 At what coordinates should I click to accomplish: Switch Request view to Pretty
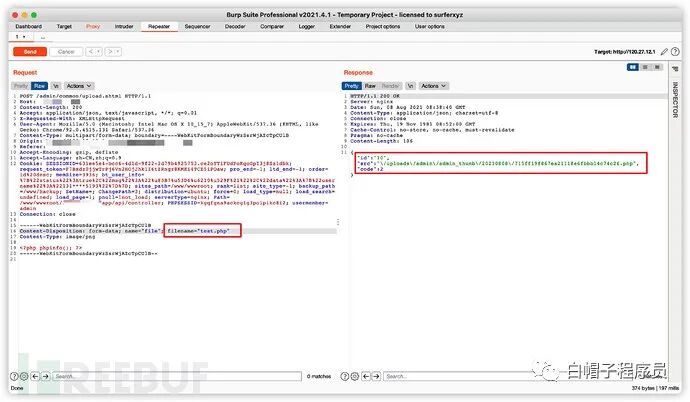coord(21,86)
